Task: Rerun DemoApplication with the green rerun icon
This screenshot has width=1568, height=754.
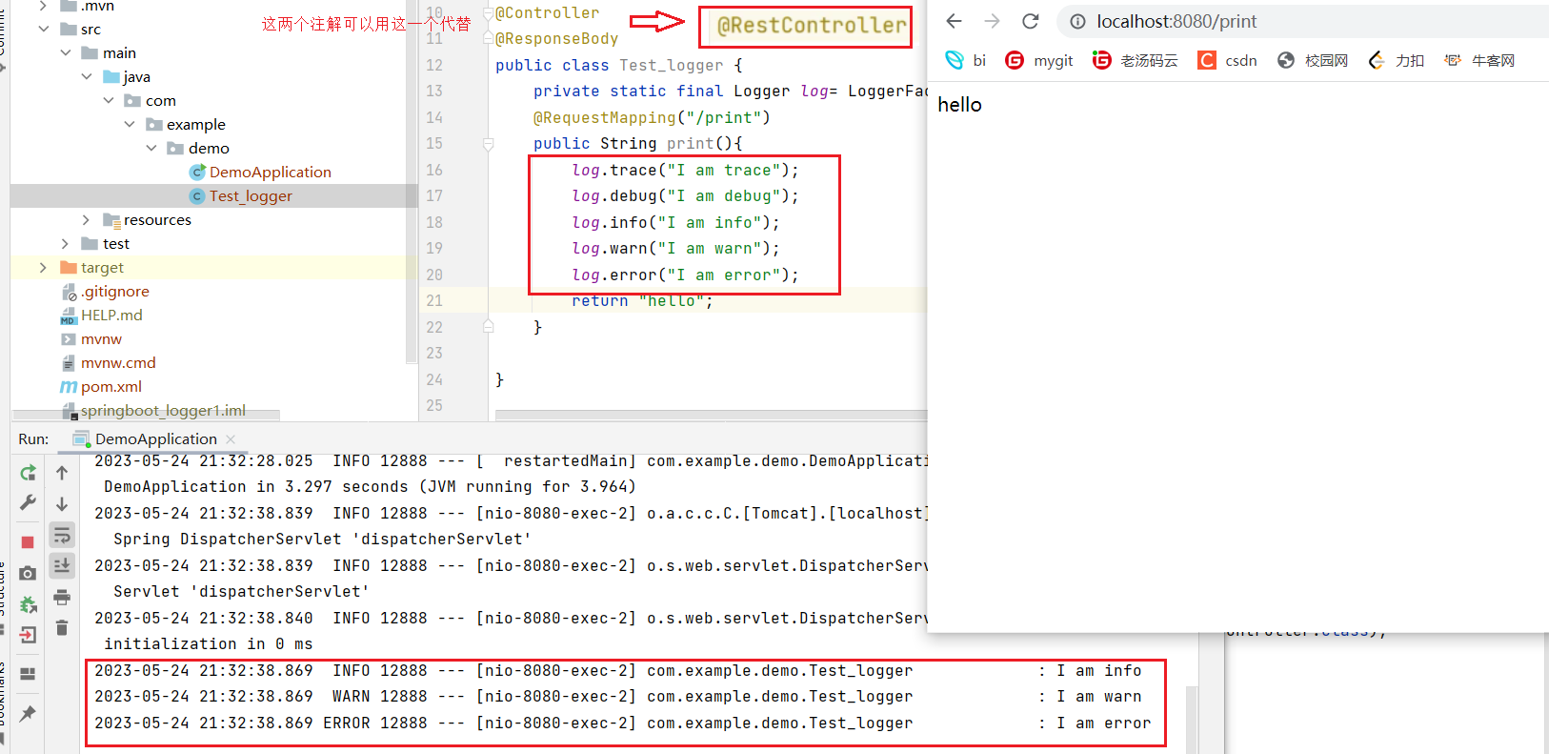Action: (28, 473)
